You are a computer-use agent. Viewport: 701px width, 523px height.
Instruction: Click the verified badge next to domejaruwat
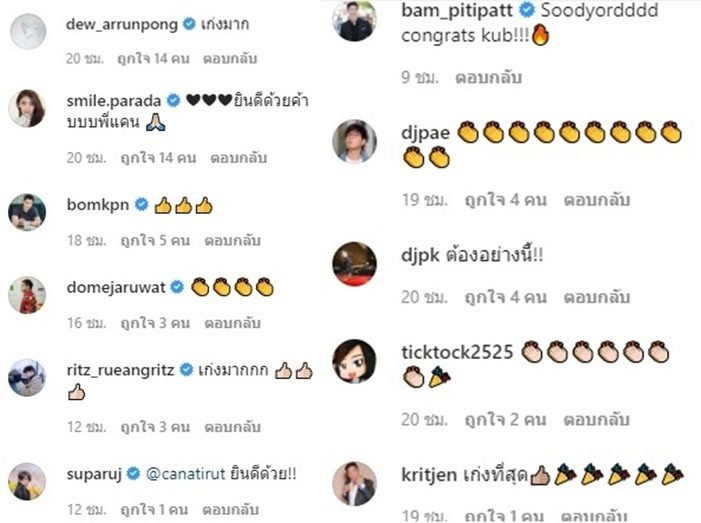click(x=177, y=287)
